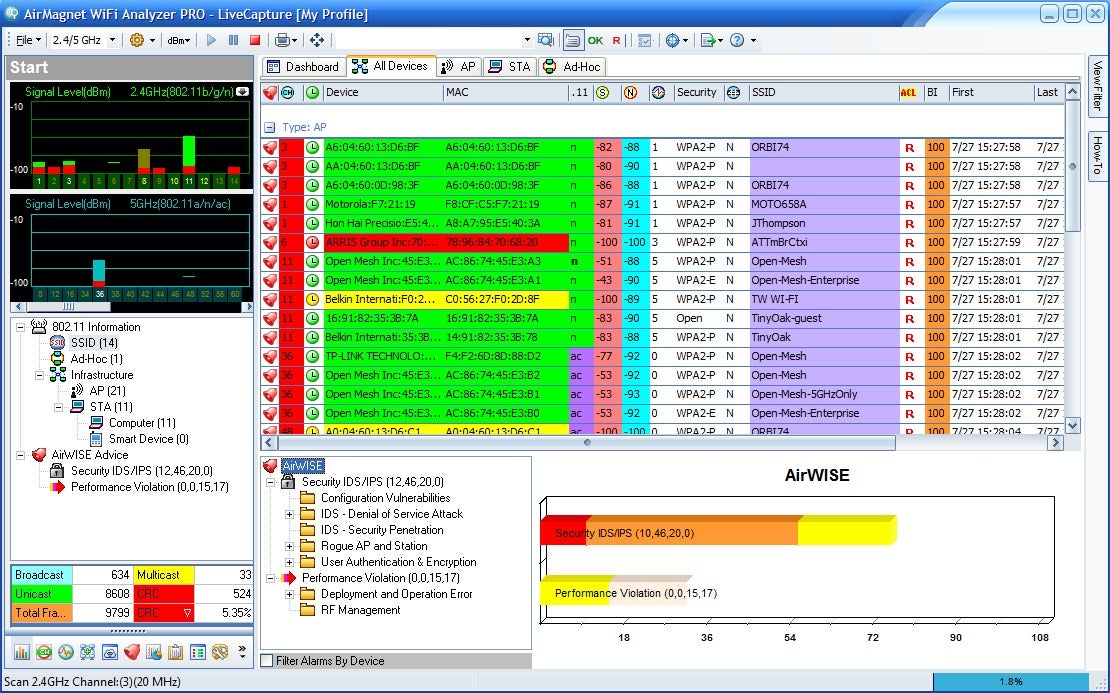This screenshot has height=693, width=1110.
Task: Click the checklist form toolbar icon
Action: [644, 40]
